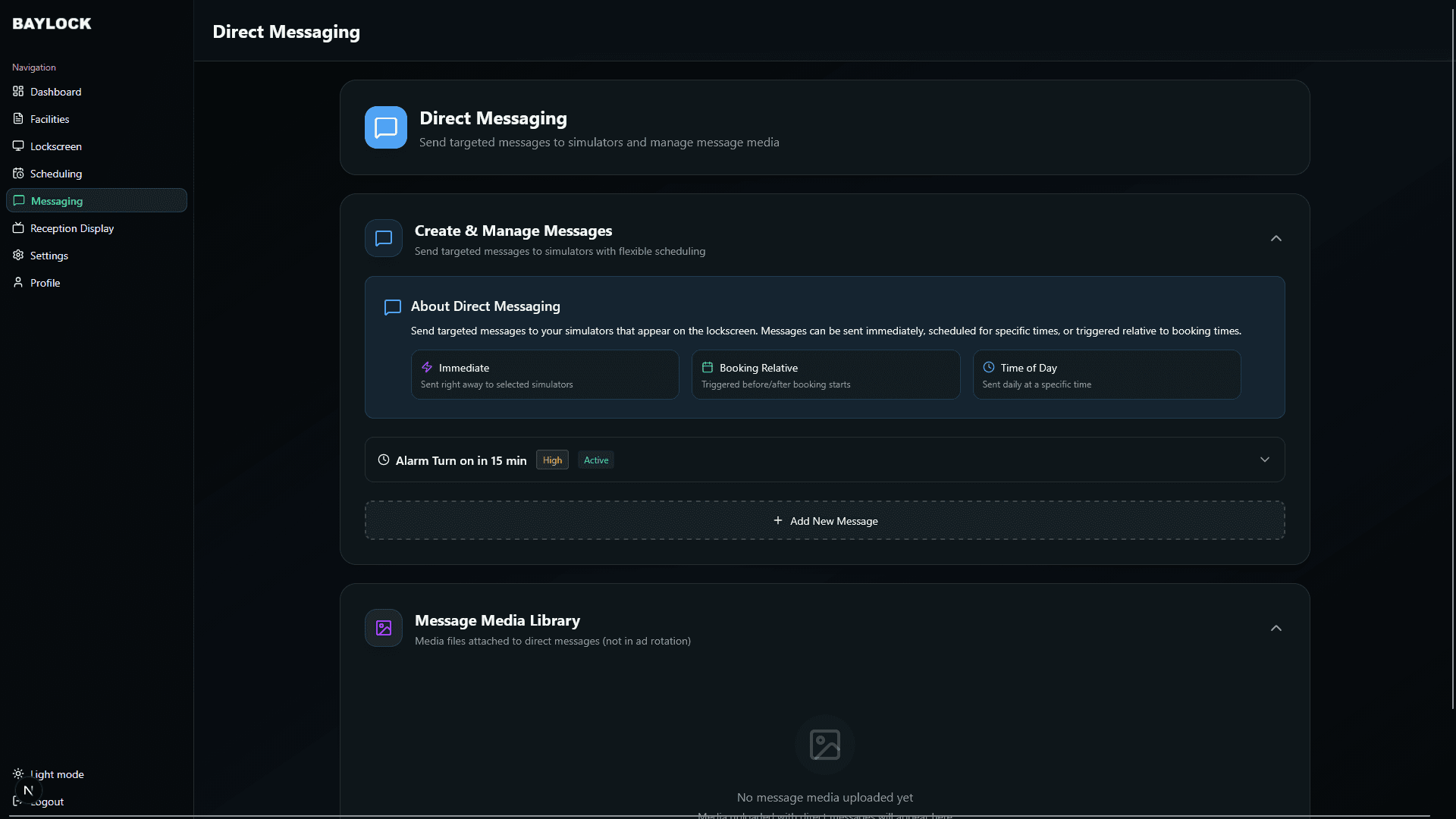Screen dimensions: 1456x819
Task: Click the Reception Display icon
Action: click(x=18, y=228)
